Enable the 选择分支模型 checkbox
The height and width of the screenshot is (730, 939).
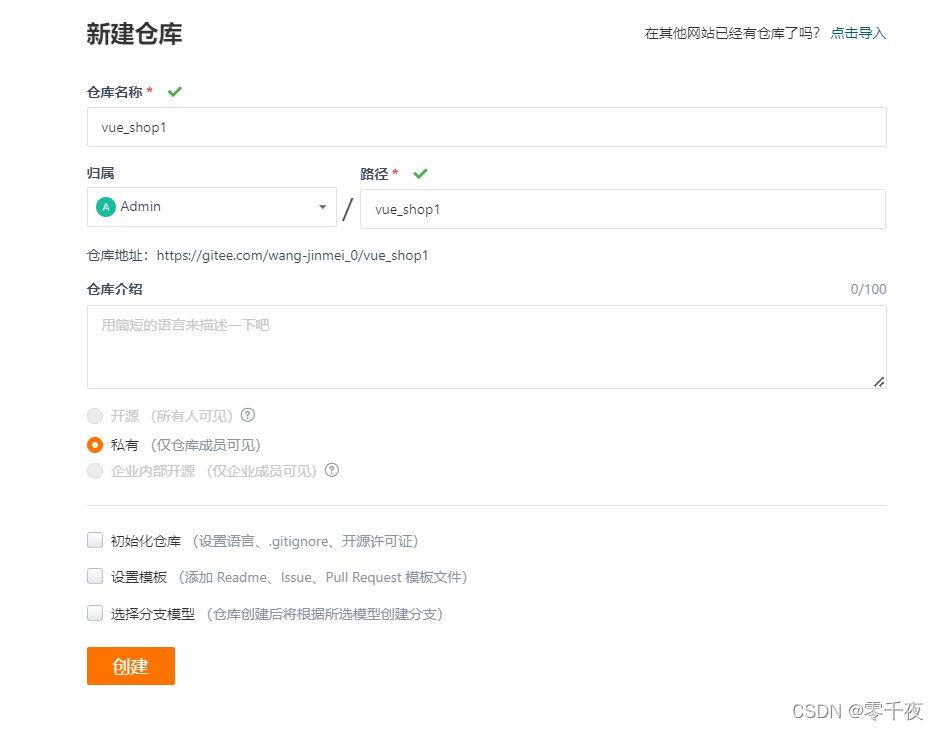tap(95, 613)
